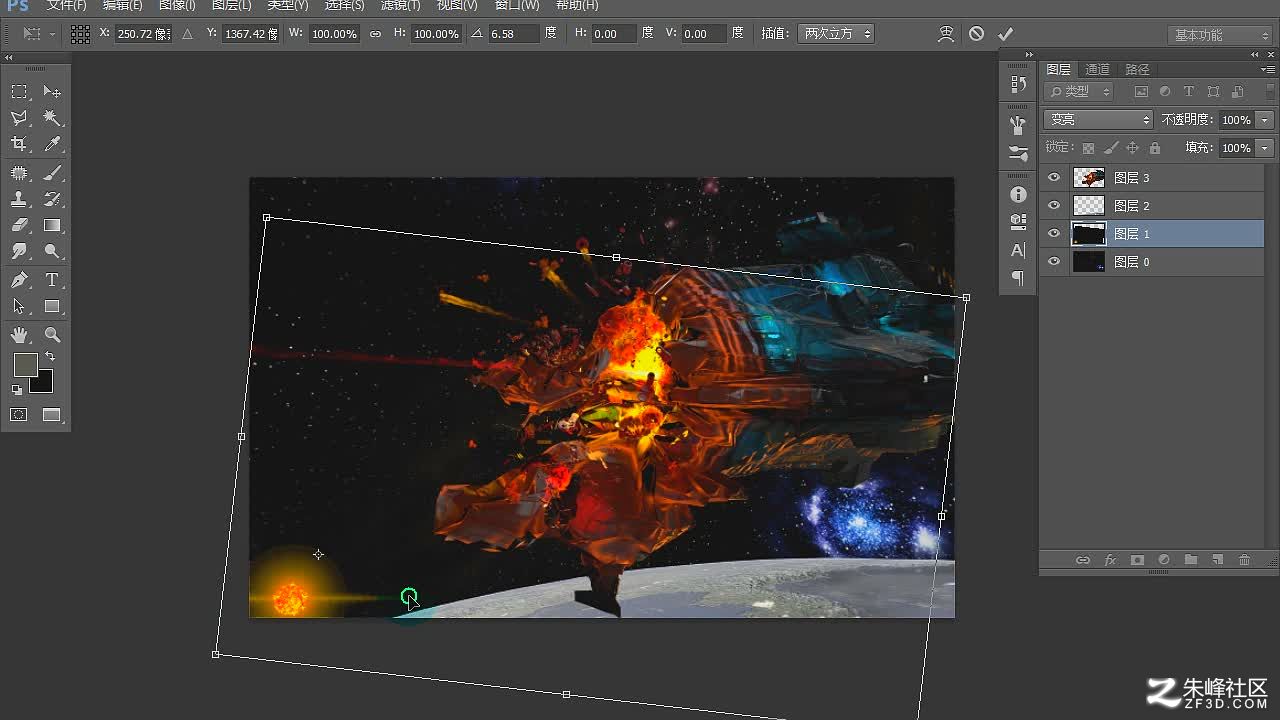The height and width of the screenshot is (720, 1280).
Task: Open the interpolation dropdown 两次立方
Action: [836, 34]
